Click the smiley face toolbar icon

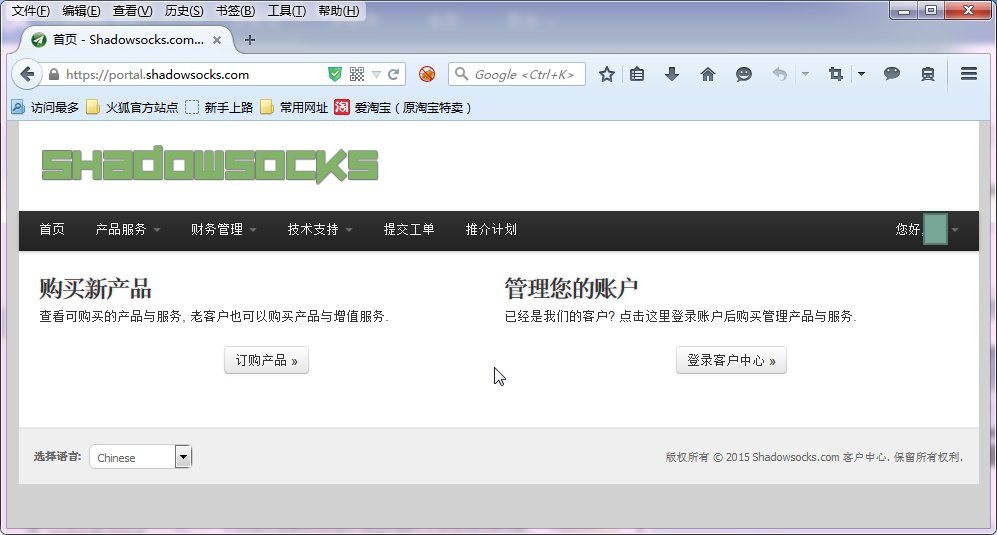(743, 74)
